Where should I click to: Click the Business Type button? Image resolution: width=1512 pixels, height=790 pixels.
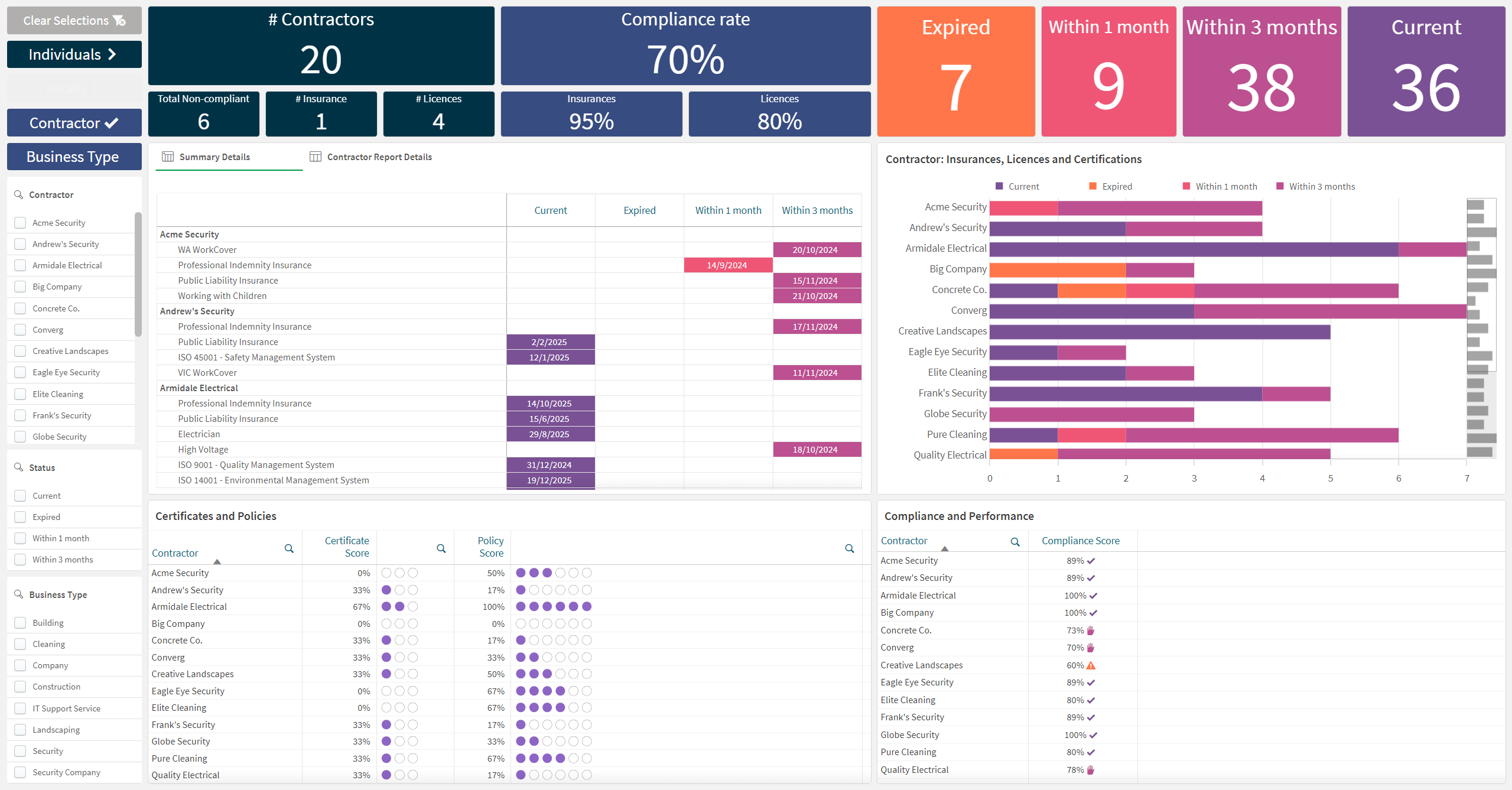[74, 157]
